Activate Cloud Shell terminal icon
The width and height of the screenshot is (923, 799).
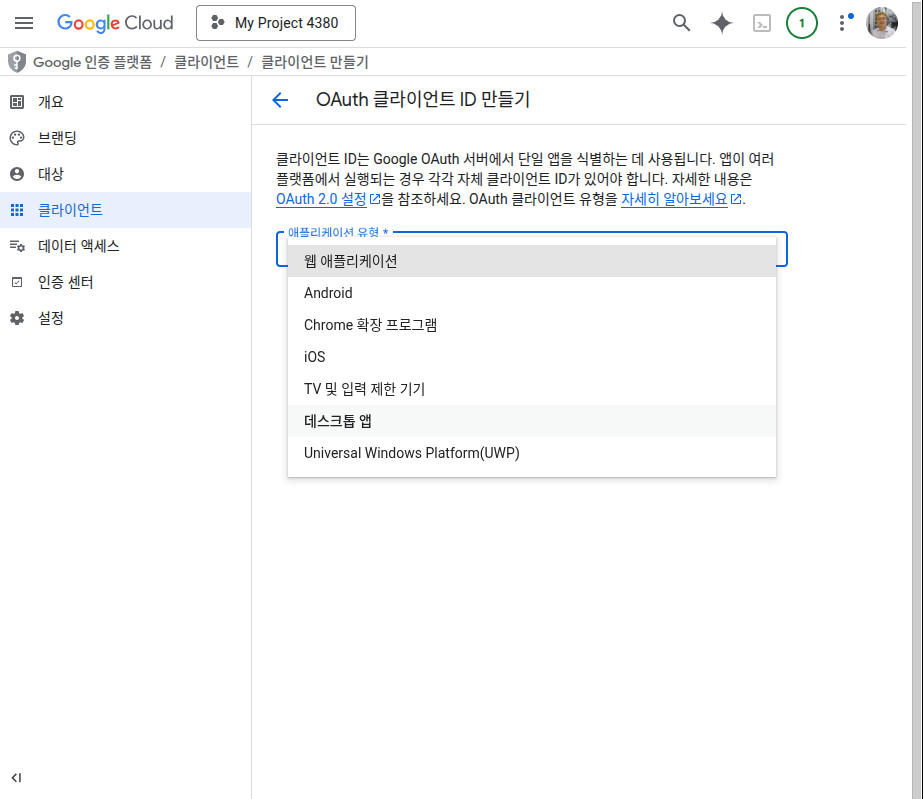pyautogui.click(x=762, y=23)
